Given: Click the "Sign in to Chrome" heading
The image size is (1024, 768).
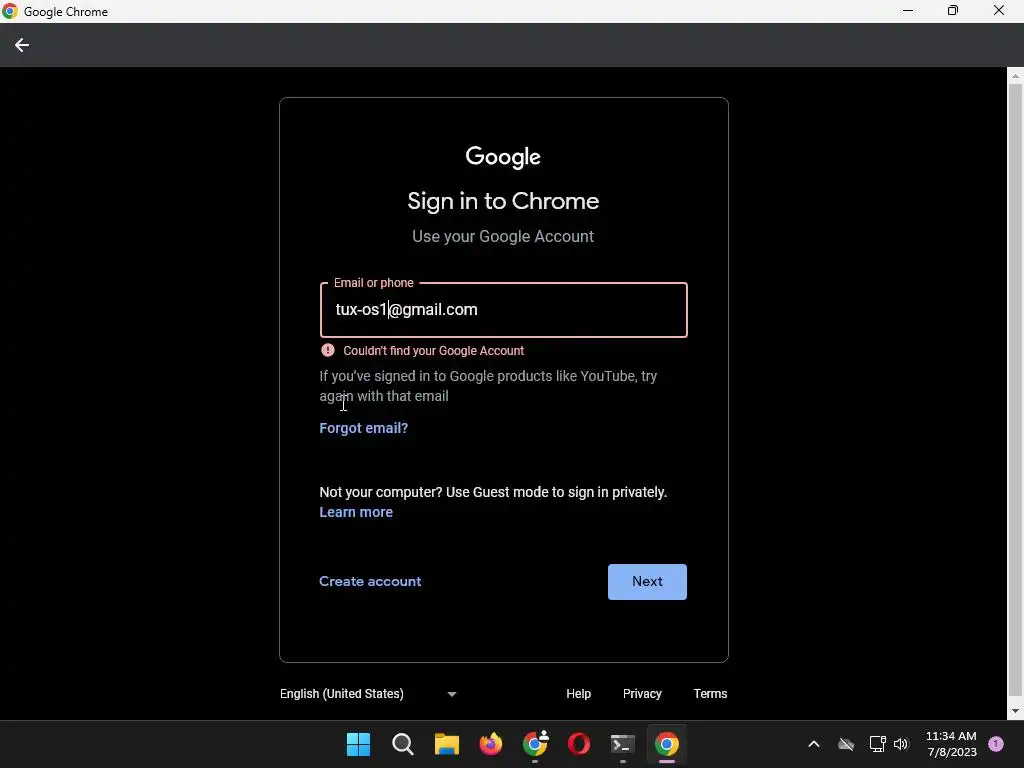Looking at the screenshot, I should [x=503, y=201].
